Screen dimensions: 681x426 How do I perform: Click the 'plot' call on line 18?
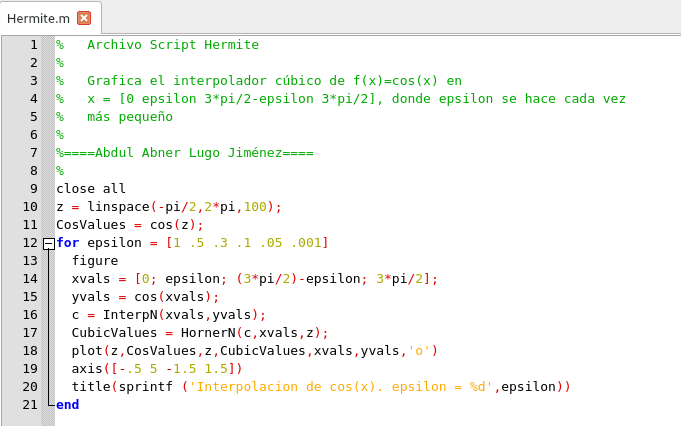pyautogui.click(x=87, y=351)
